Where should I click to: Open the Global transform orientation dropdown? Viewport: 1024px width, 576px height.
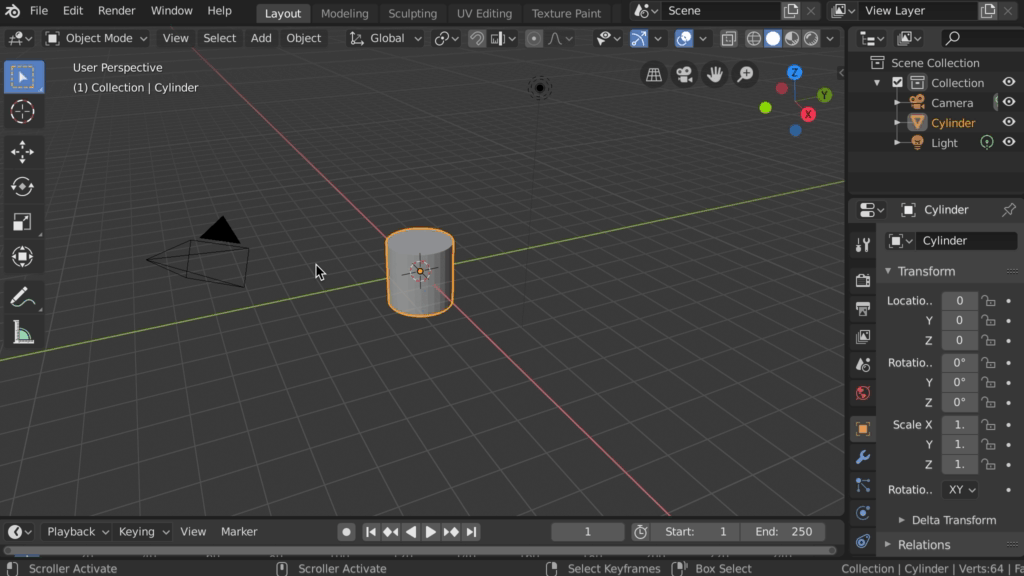point(386,38)
